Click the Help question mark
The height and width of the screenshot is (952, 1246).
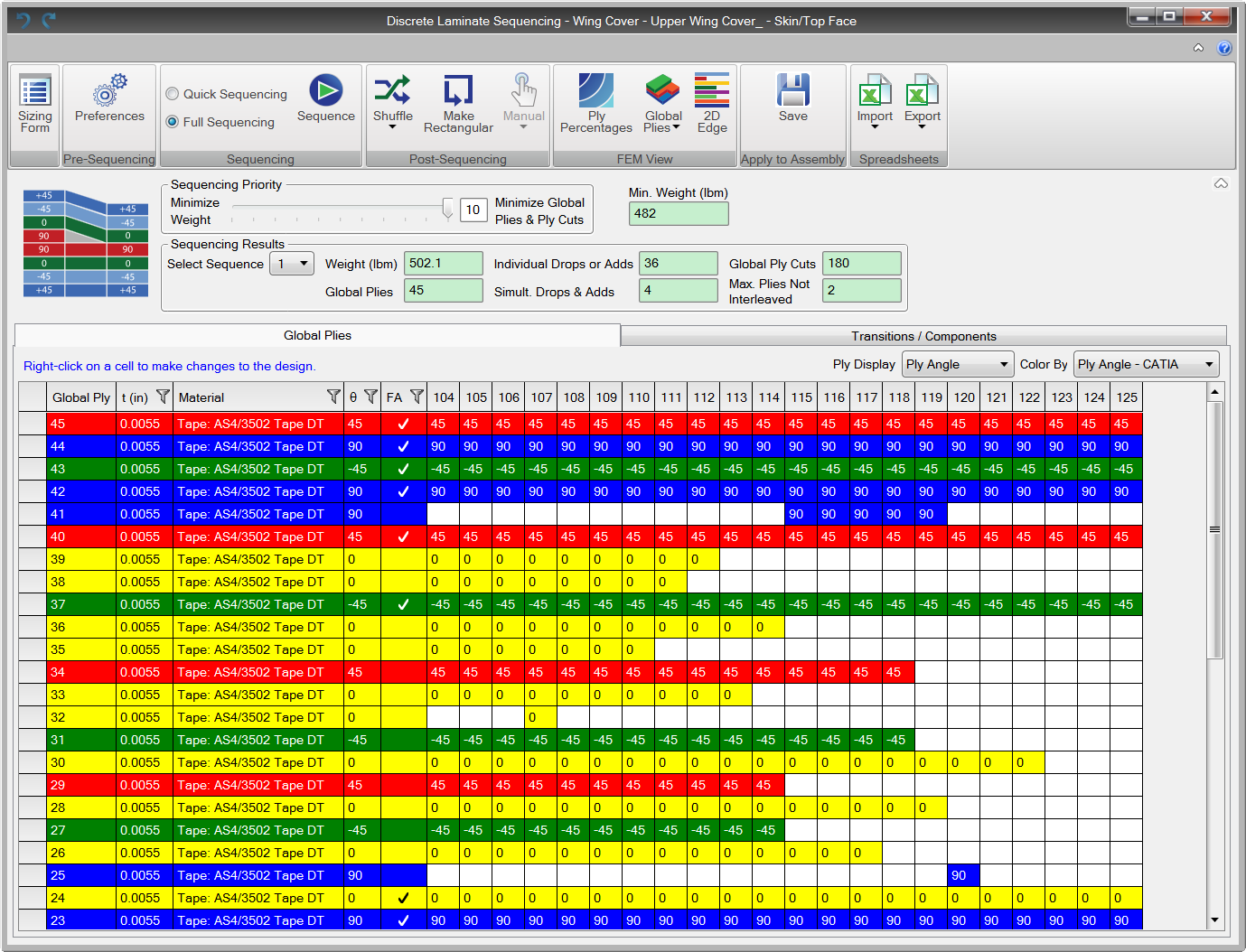1226,48
